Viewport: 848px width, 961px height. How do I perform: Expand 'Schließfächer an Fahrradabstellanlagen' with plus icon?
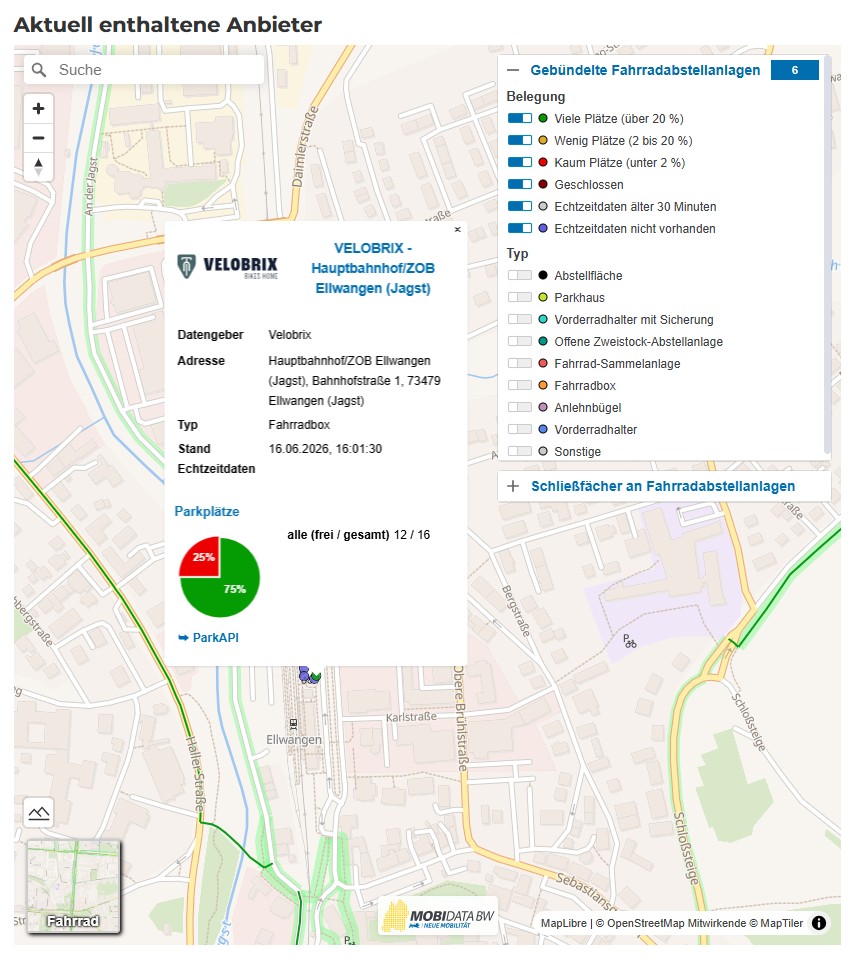click(513, 486)
